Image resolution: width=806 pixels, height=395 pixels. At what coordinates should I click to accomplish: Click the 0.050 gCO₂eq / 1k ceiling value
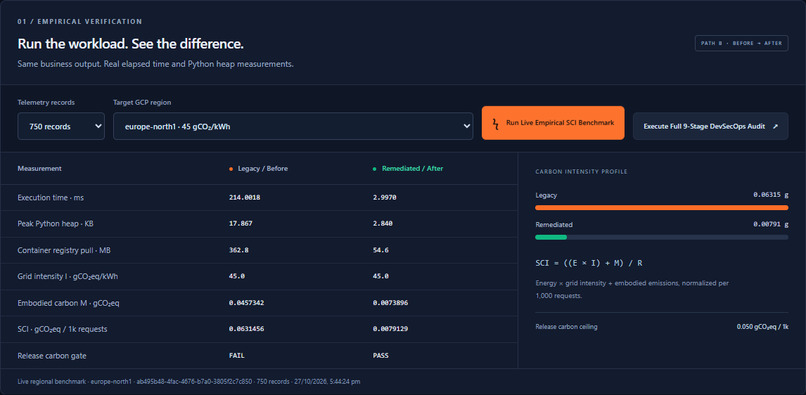click(762, 327)
